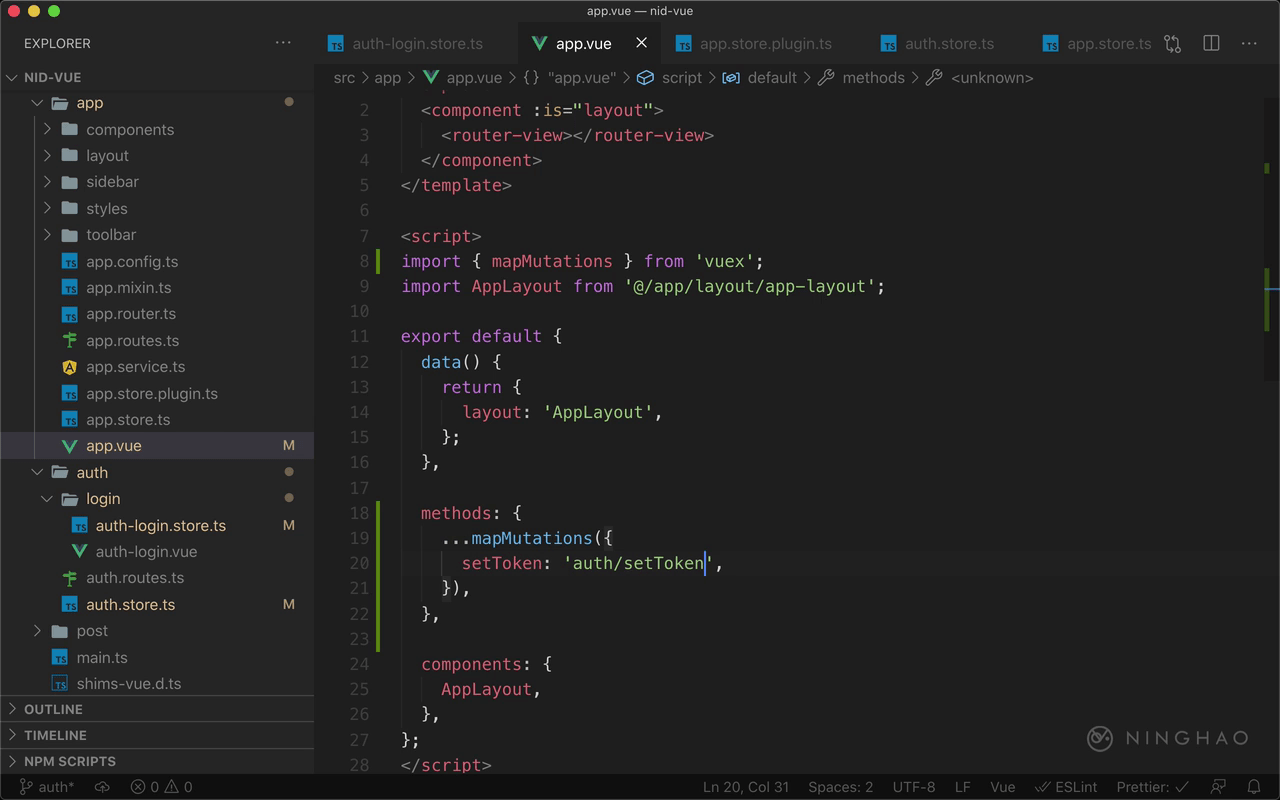
Task: Click the feedback icon in status bar
Action: (1218, 787)
